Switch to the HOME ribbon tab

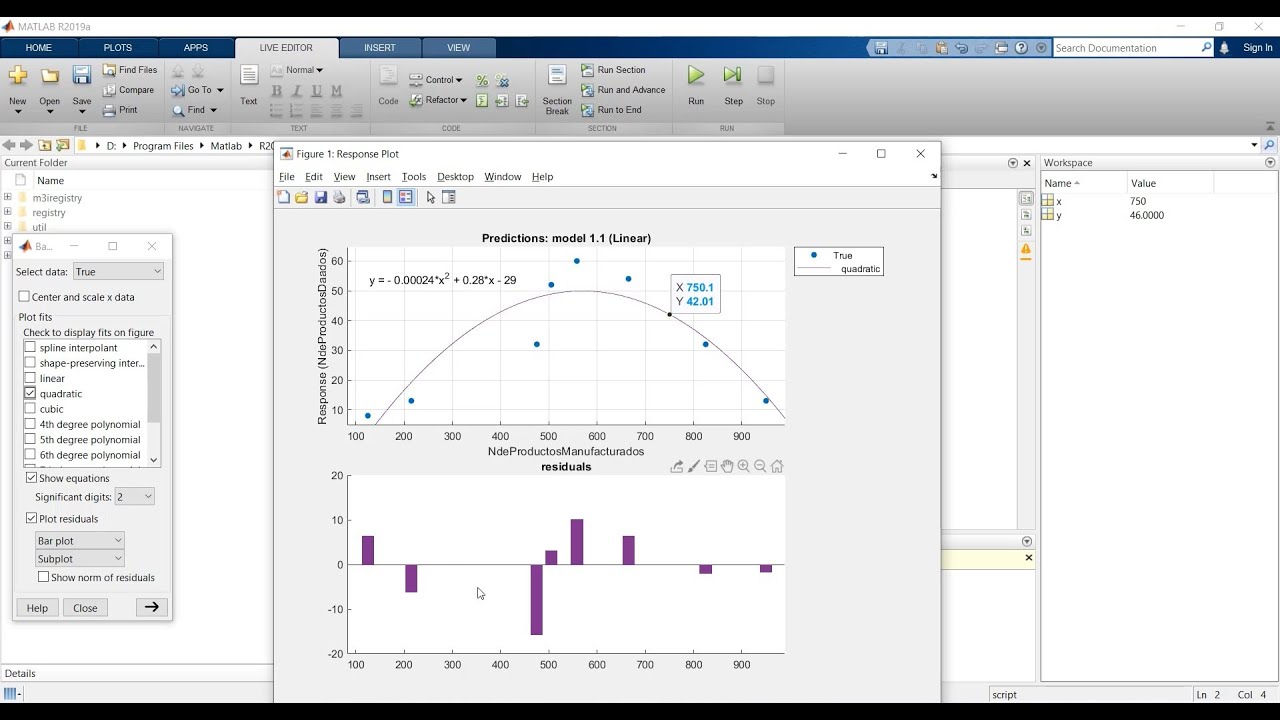coord(39,48)
